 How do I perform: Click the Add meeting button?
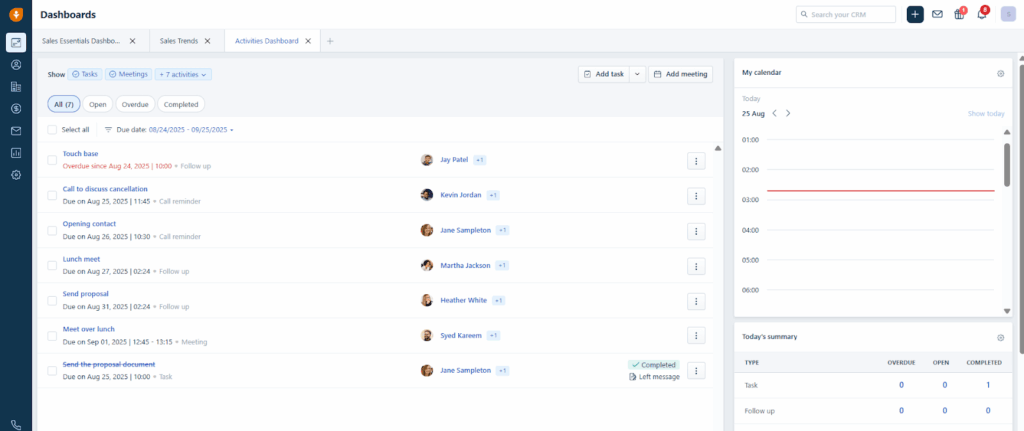pyautogui.click(x=680, y=74)
